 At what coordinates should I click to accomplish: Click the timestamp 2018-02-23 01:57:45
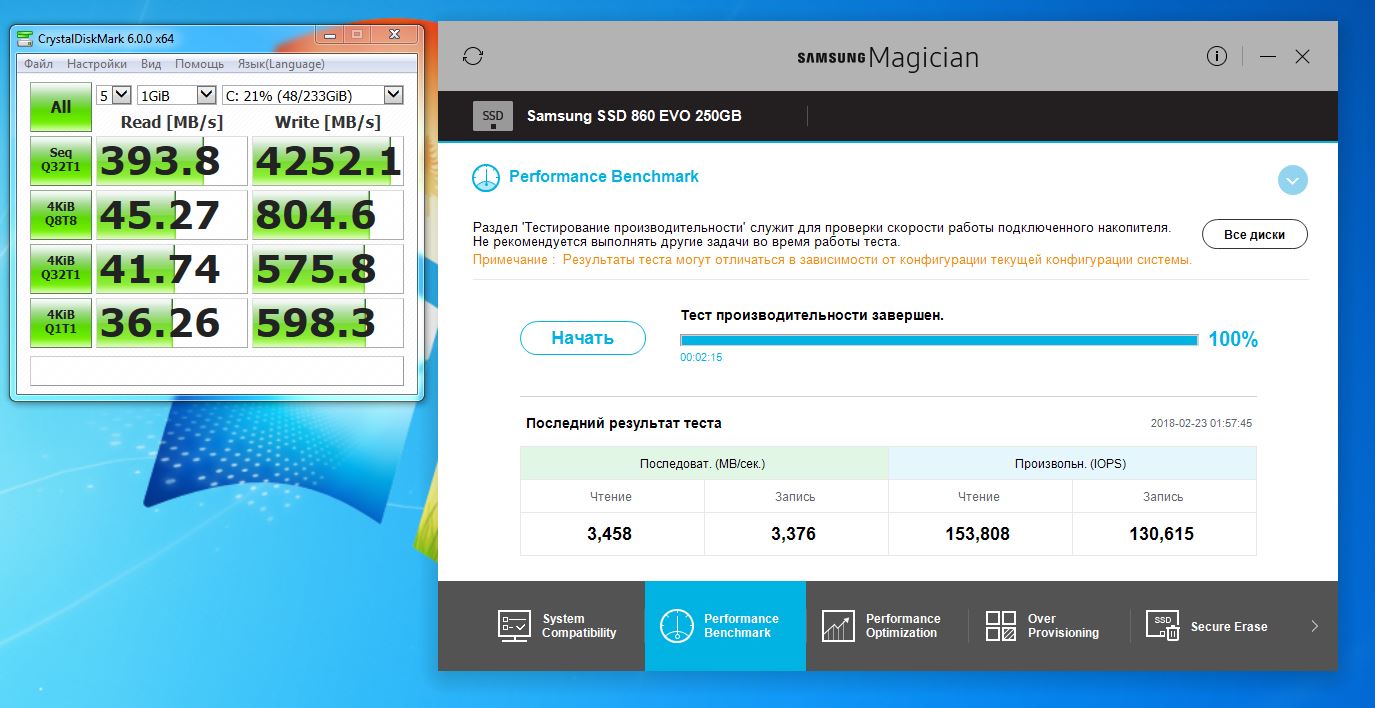pyautogui.click(x=1201, y=423)
